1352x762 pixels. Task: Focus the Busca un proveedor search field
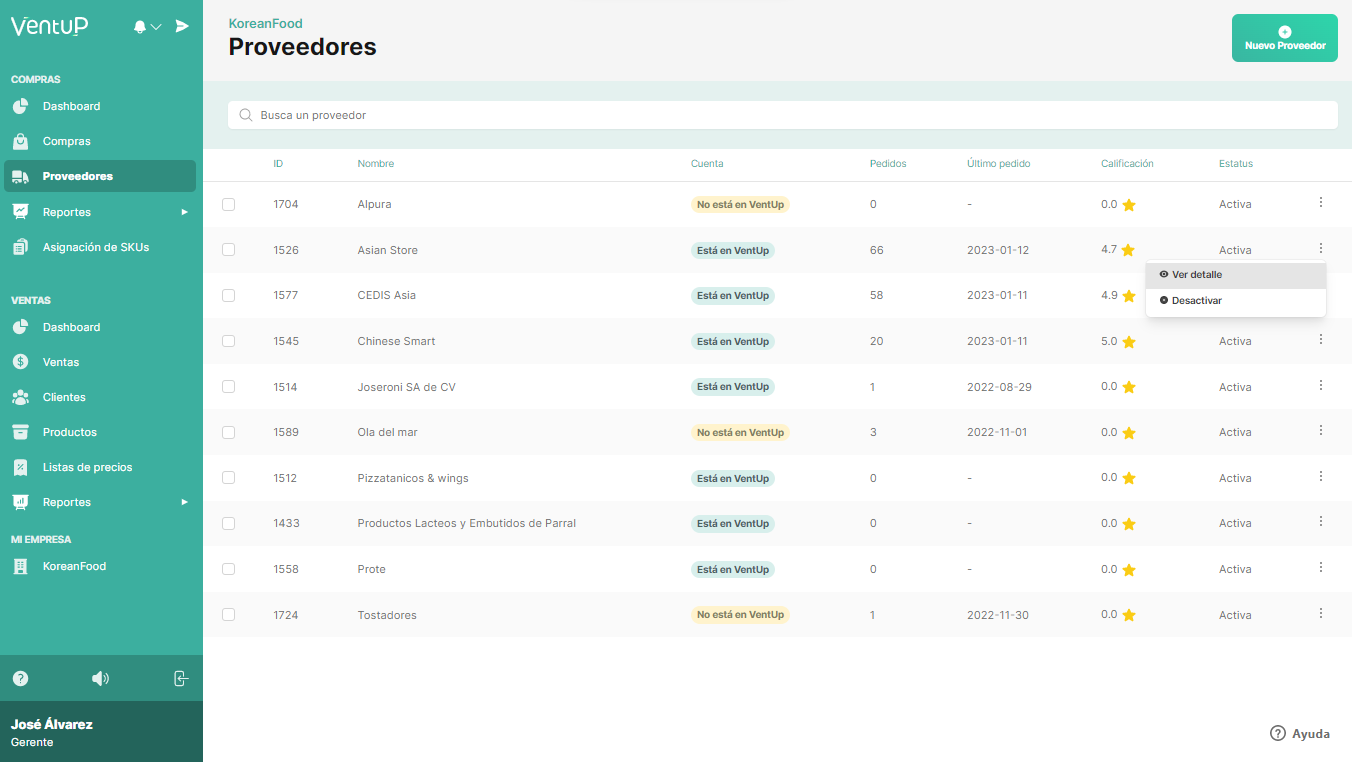coord(782,115)
